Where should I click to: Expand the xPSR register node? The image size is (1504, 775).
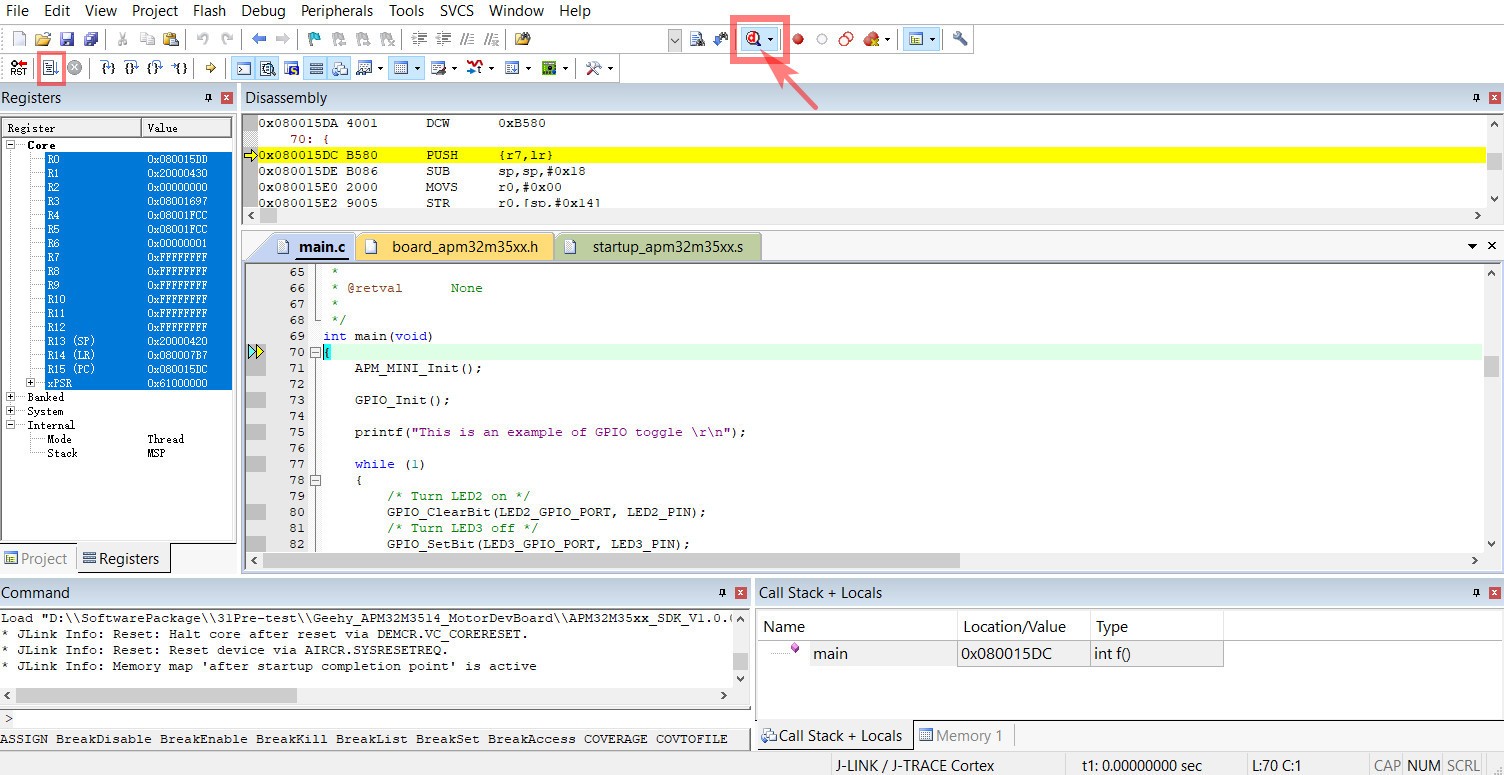pyautogui.click(x=31, y=383)
